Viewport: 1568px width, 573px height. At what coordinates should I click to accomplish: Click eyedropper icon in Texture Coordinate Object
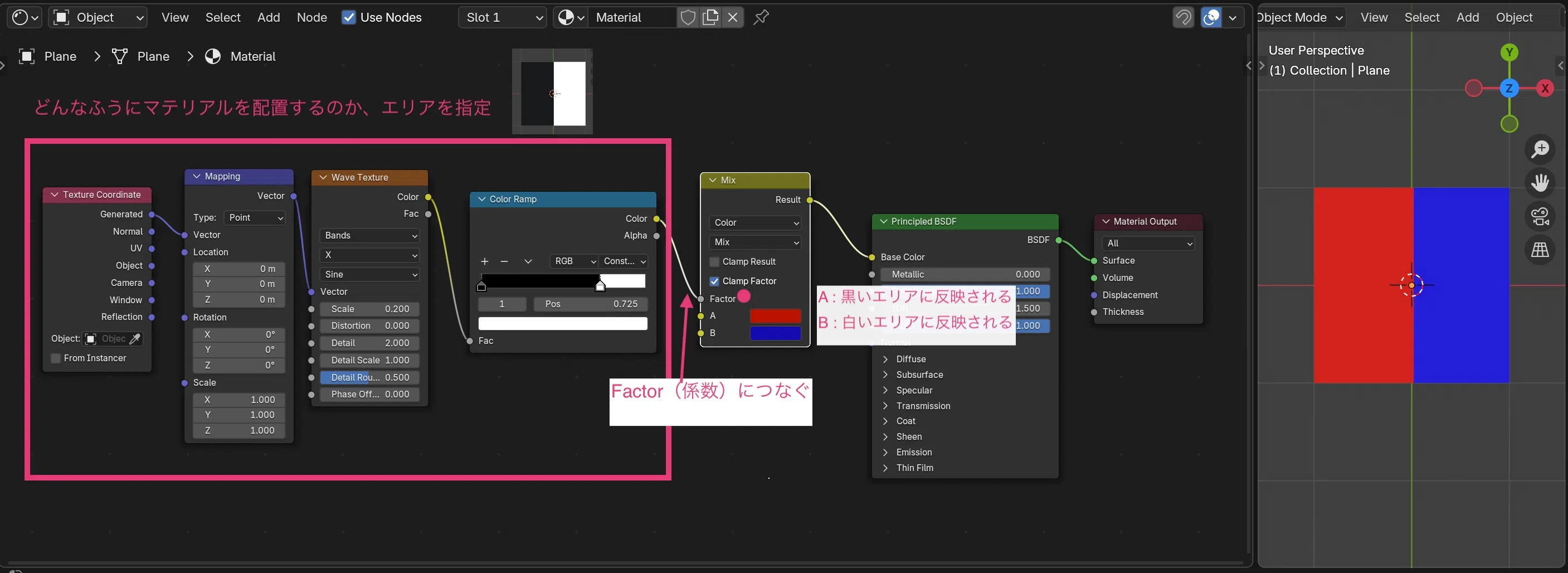[x=135, y=338]
